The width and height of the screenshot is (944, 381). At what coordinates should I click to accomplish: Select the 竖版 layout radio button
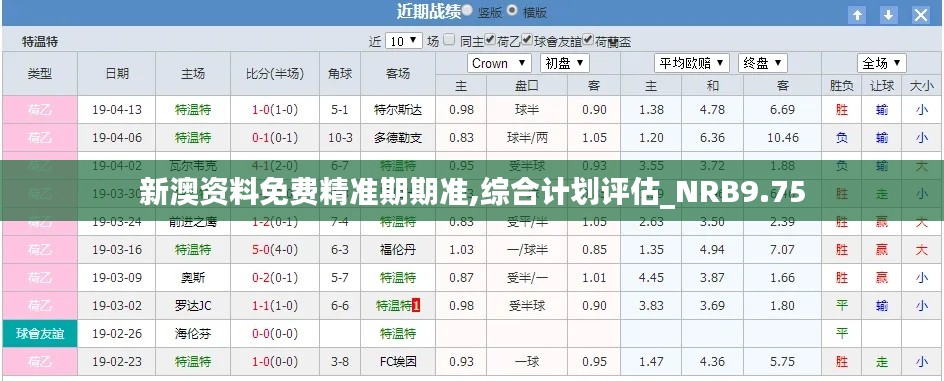[x=468, y=10]
